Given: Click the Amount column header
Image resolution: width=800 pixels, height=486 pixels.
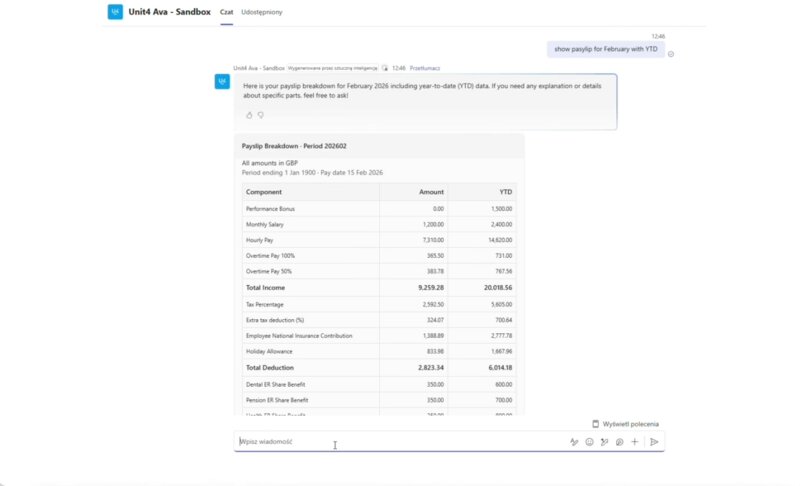Looking at the screenshot, I should pos(431,192).
